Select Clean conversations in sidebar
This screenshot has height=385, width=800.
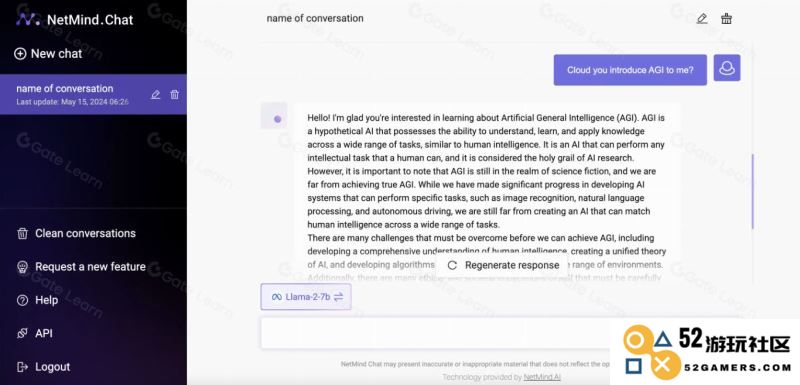[77, 234]
